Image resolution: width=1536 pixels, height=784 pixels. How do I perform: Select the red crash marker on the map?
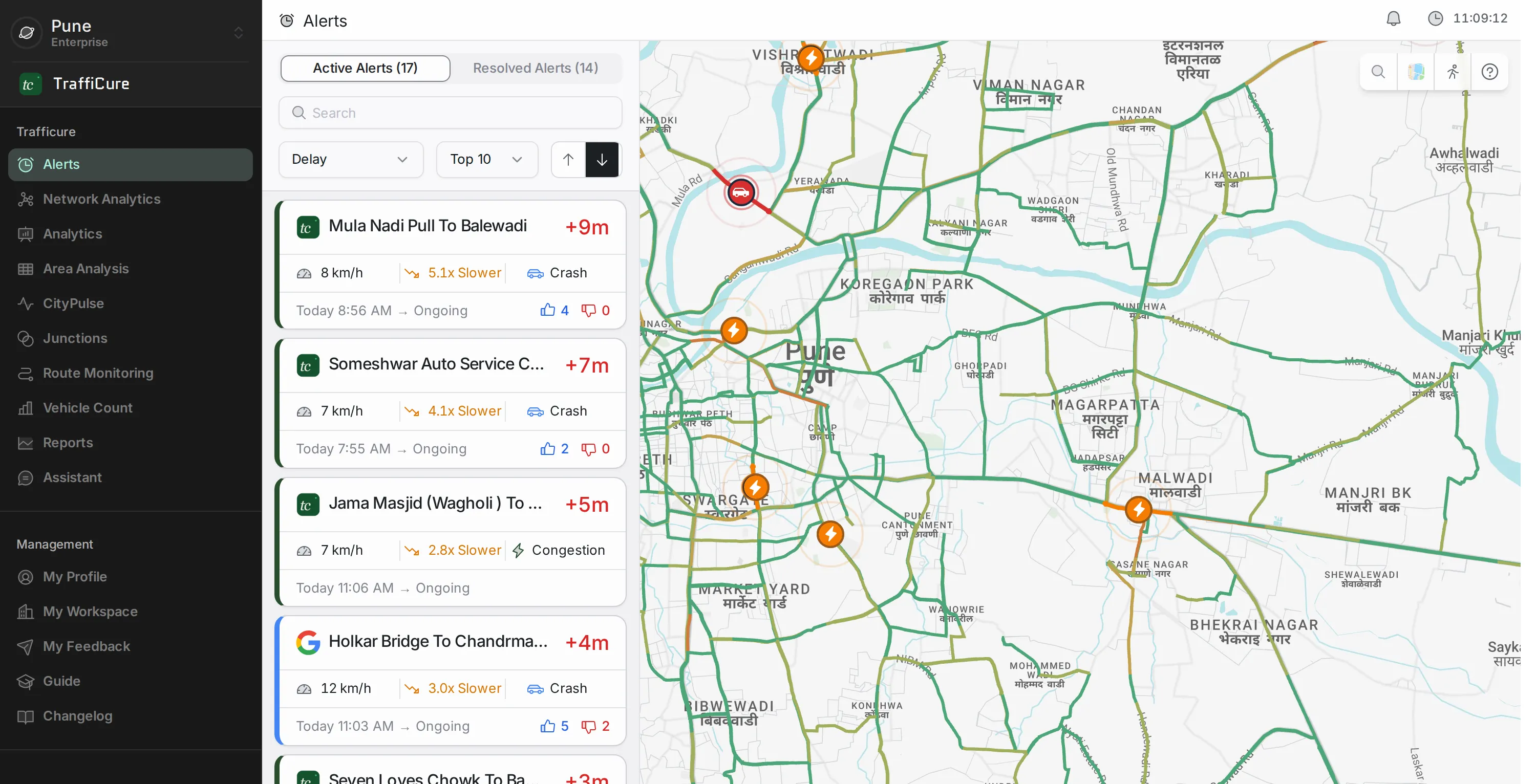(740, 192)
